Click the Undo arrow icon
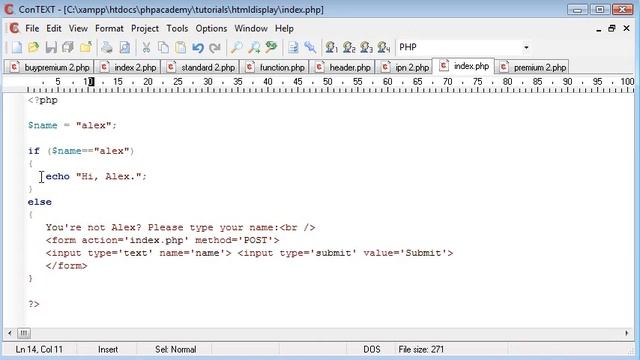This screenshot has width=640, height=360. pyautogui.click(x=198, y=47)
